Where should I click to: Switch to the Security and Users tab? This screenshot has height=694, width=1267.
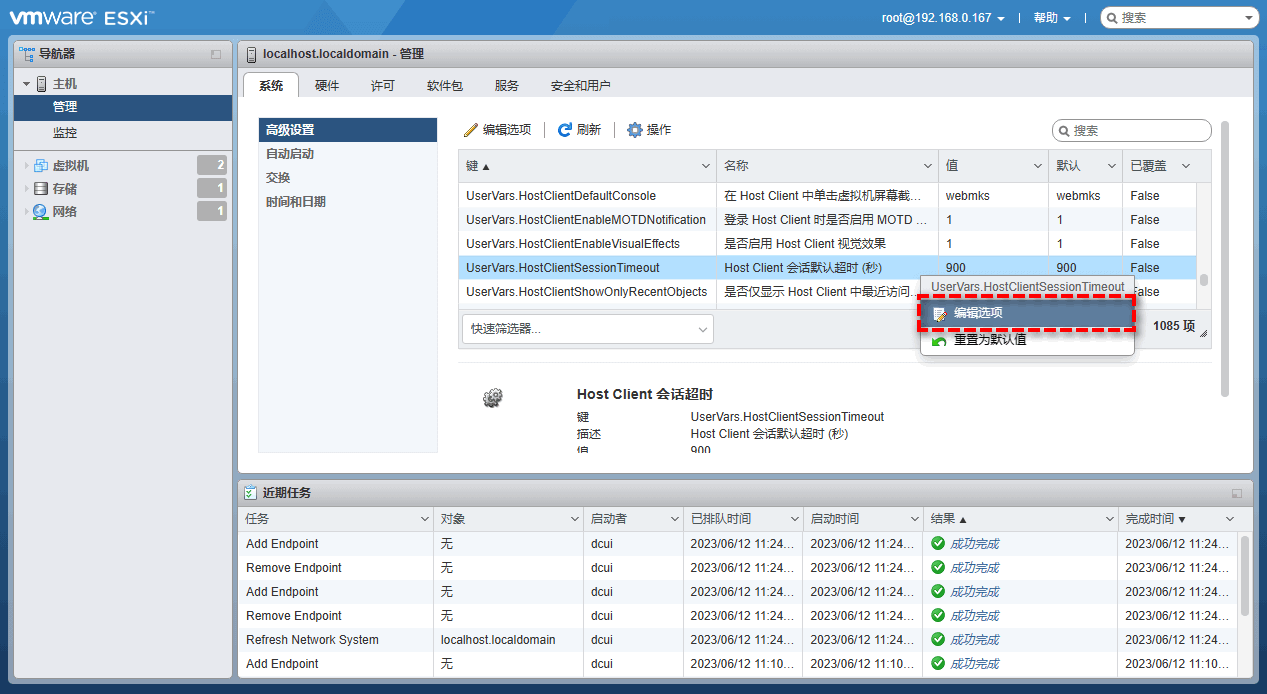(580, 86)
